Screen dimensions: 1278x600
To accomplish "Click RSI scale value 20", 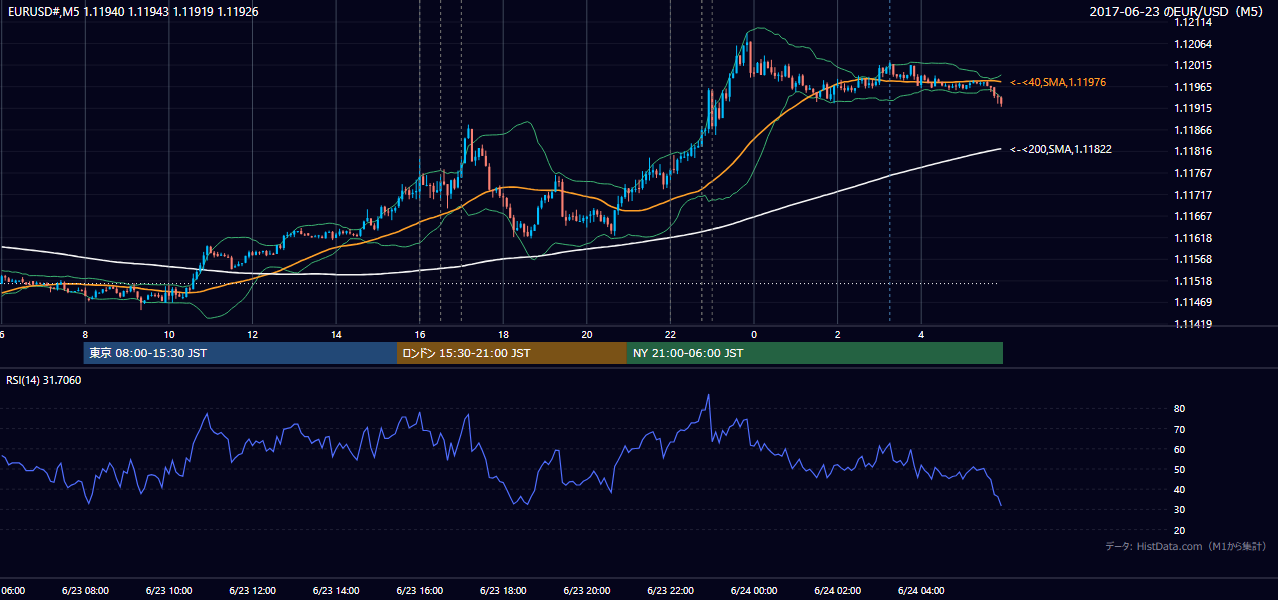I will 1180,530.
